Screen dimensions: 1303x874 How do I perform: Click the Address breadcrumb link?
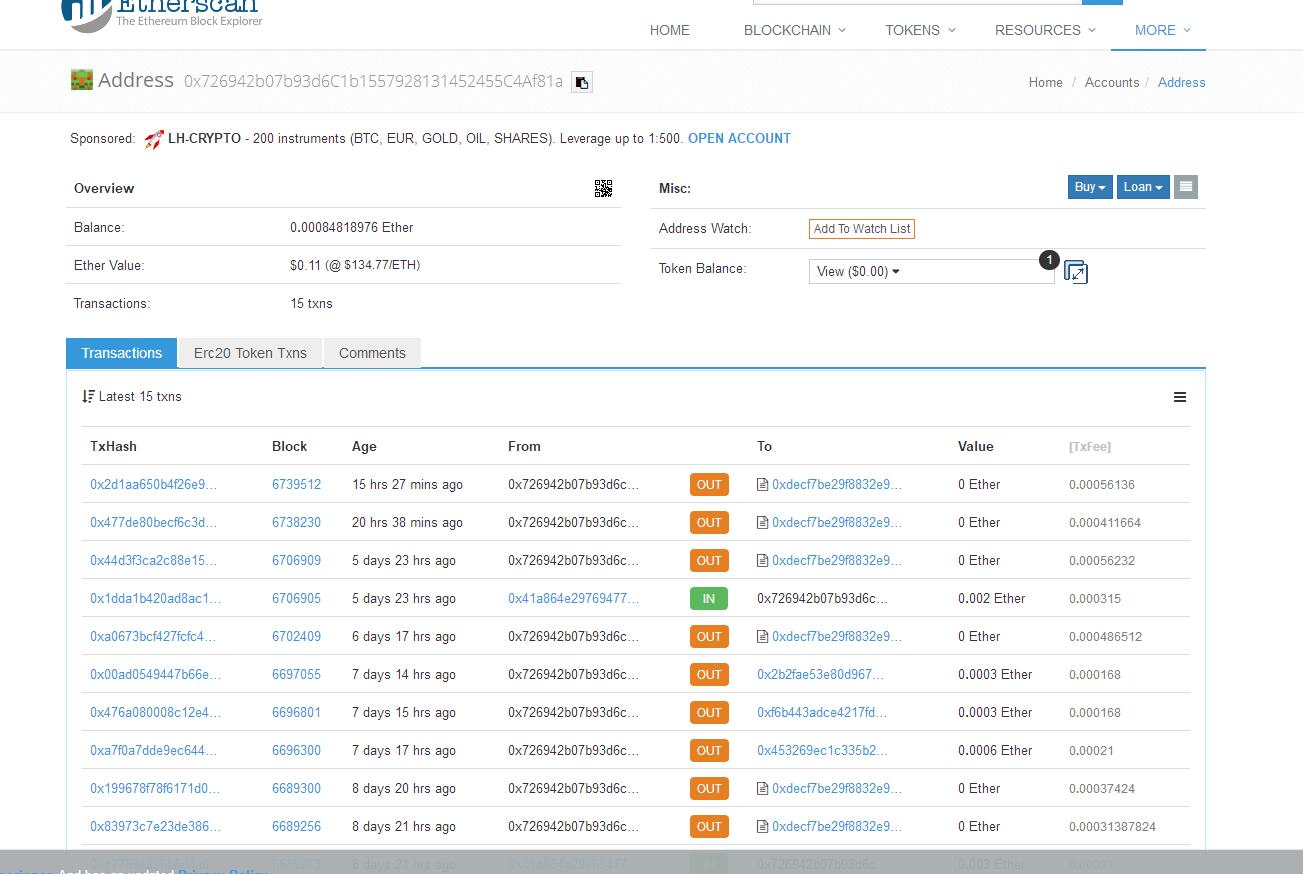coord(1182,83)
